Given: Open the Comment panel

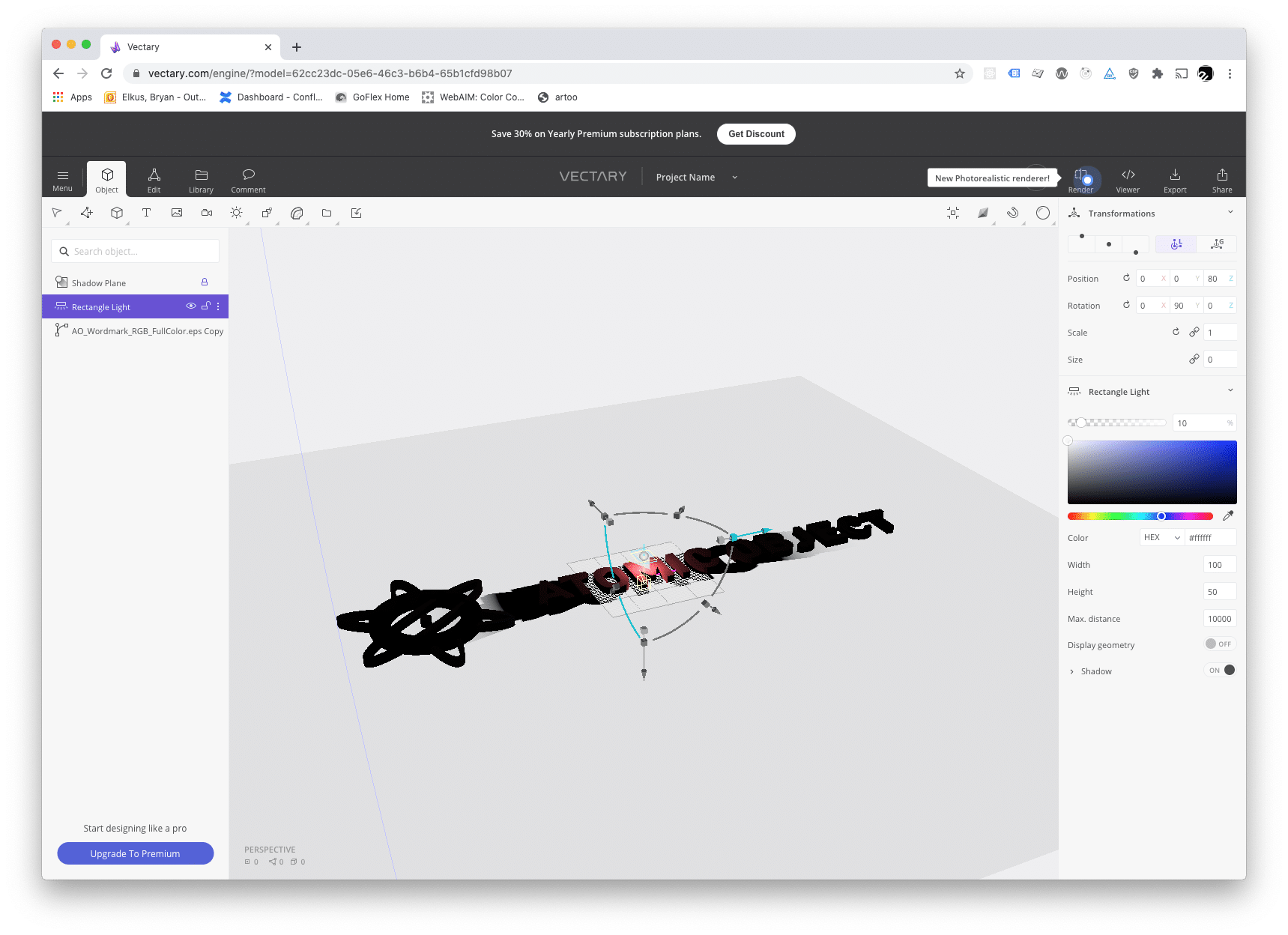Looking at the screenshot, I should click(x=247, y=178).
